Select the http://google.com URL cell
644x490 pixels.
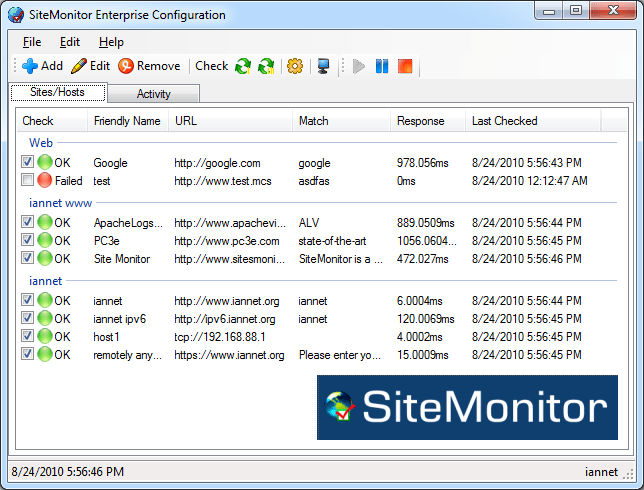pos(217,163)
